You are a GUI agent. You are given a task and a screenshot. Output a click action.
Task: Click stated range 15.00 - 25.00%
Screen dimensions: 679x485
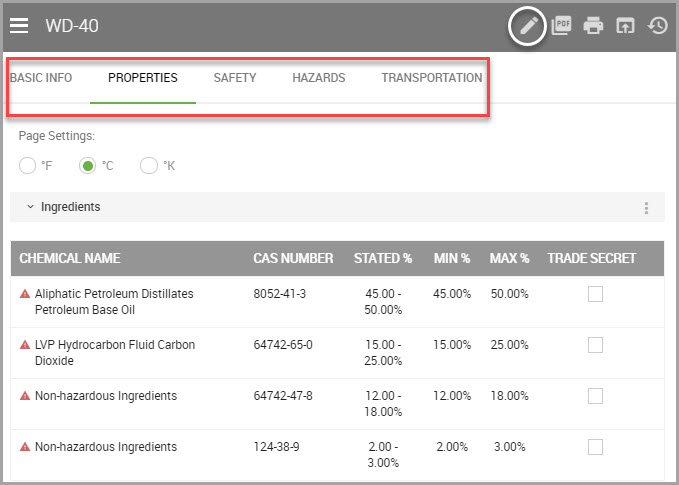(383, 353)
